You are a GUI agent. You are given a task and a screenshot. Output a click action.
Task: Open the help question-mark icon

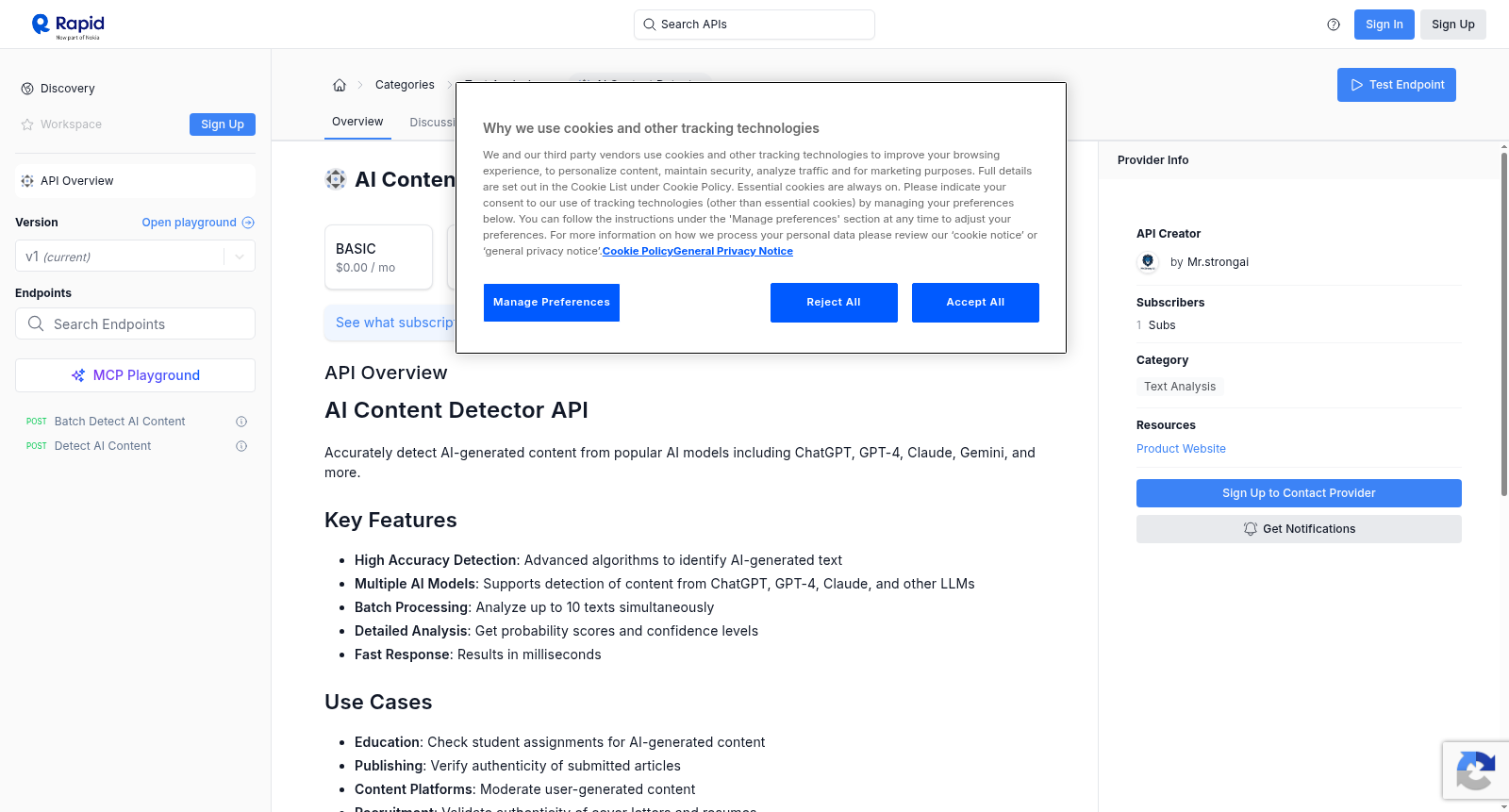pos(1334,25)
